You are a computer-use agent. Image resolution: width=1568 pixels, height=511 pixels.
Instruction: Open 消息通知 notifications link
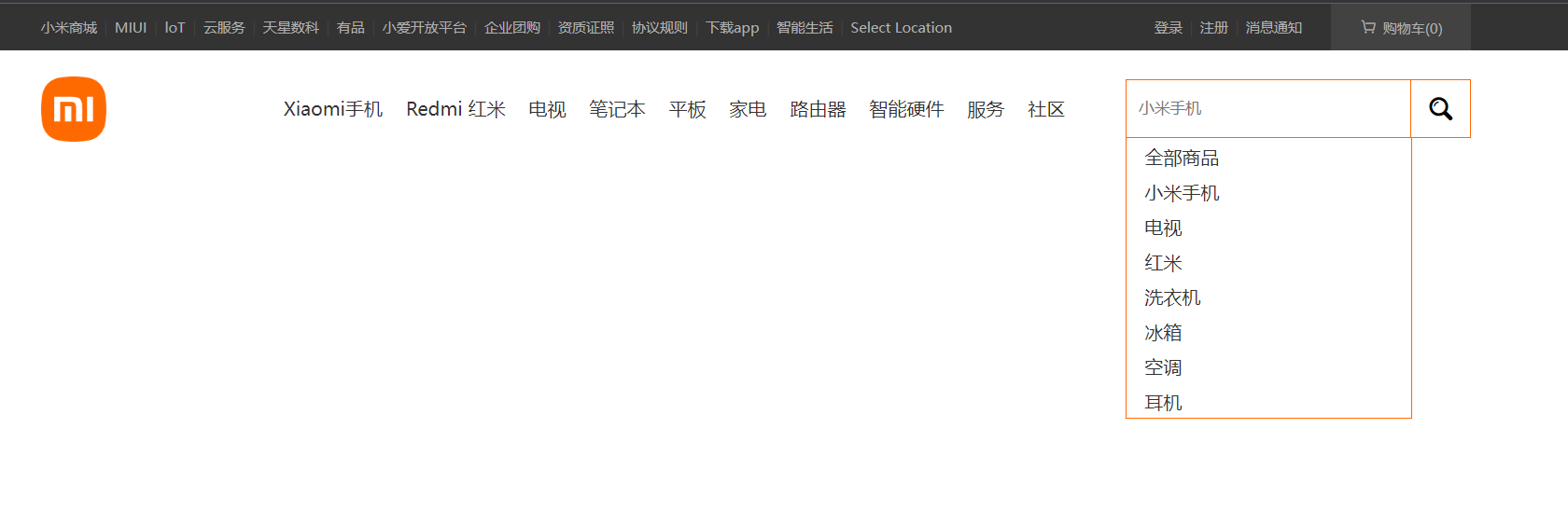coord(1274,28)
